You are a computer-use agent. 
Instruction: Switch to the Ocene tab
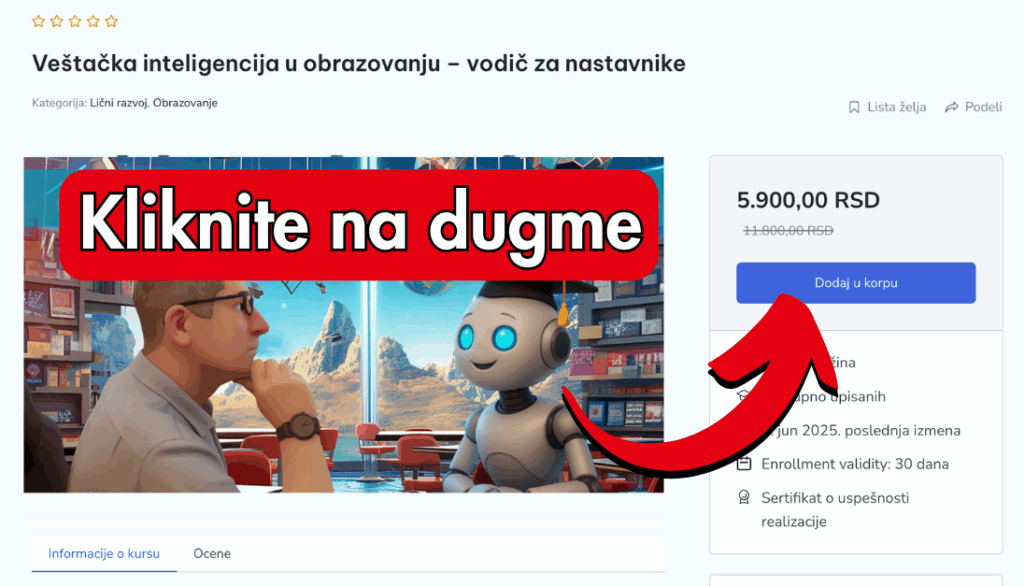(x=212, y=553)
